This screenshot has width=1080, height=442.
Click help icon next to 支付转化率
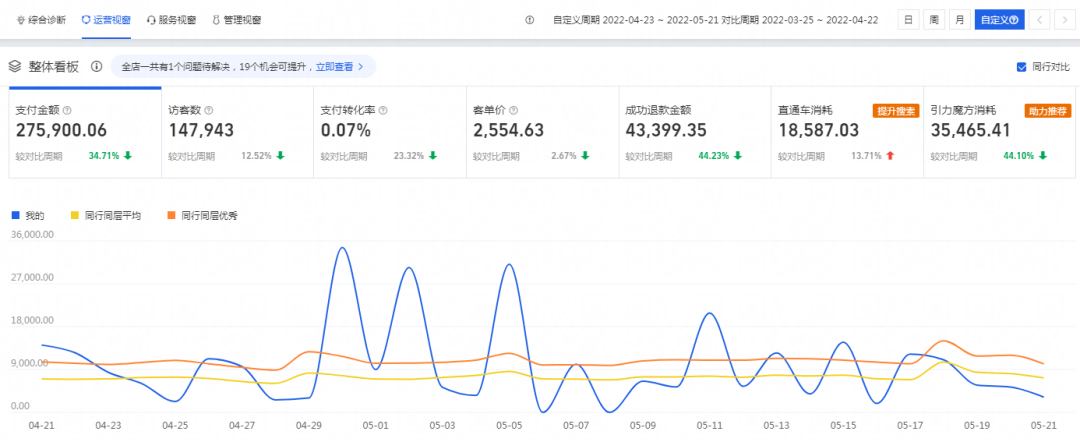[383, 110]
